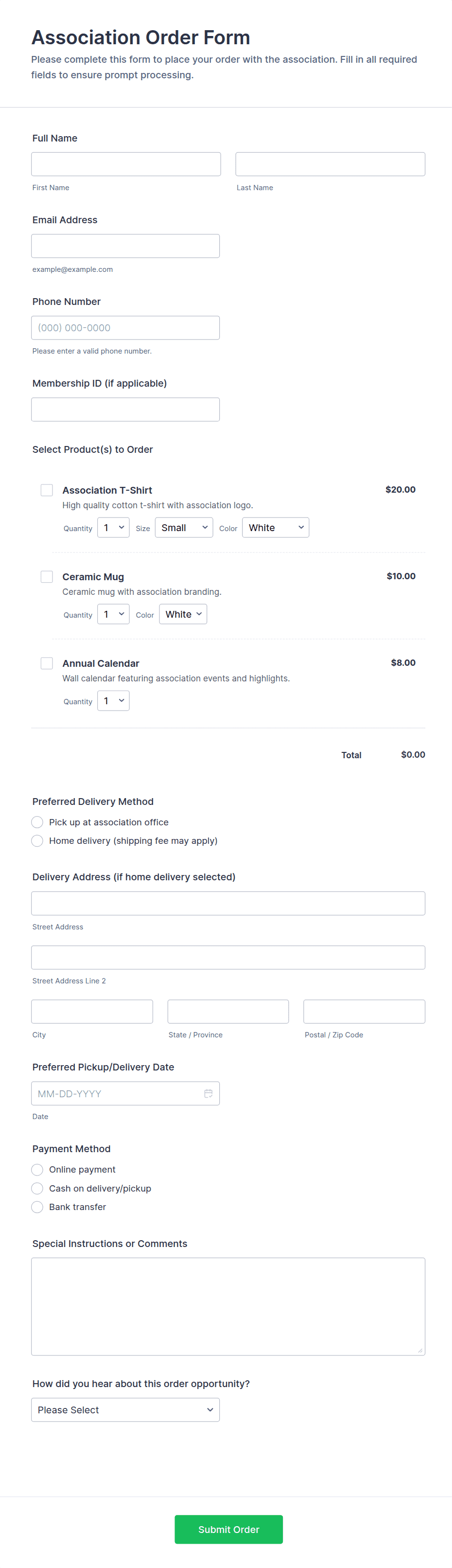452x1568 pixels.
Task: Click the Membership ID field
Action: click(x=125, y=410)
